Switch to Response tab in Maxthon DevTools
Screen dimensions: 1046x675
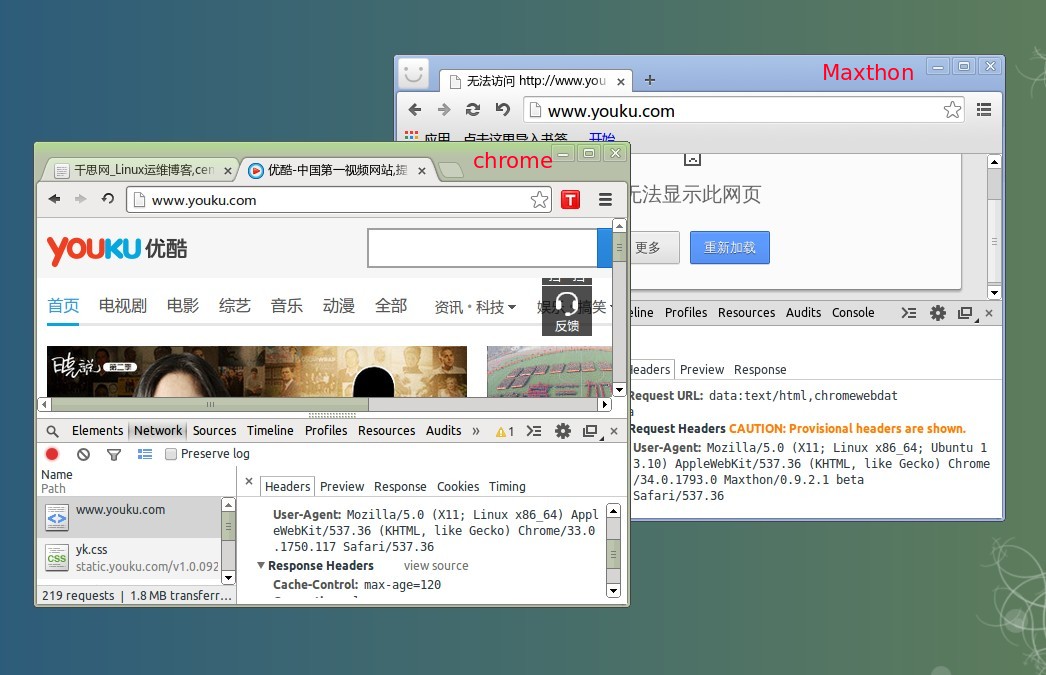(x=760, y=370)
